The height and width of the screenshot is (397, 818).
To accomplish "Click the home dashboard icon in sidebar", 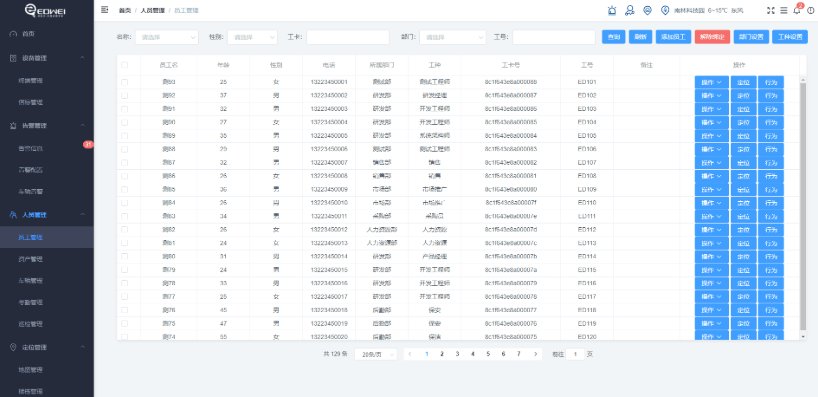I will [x=14, y=33].
